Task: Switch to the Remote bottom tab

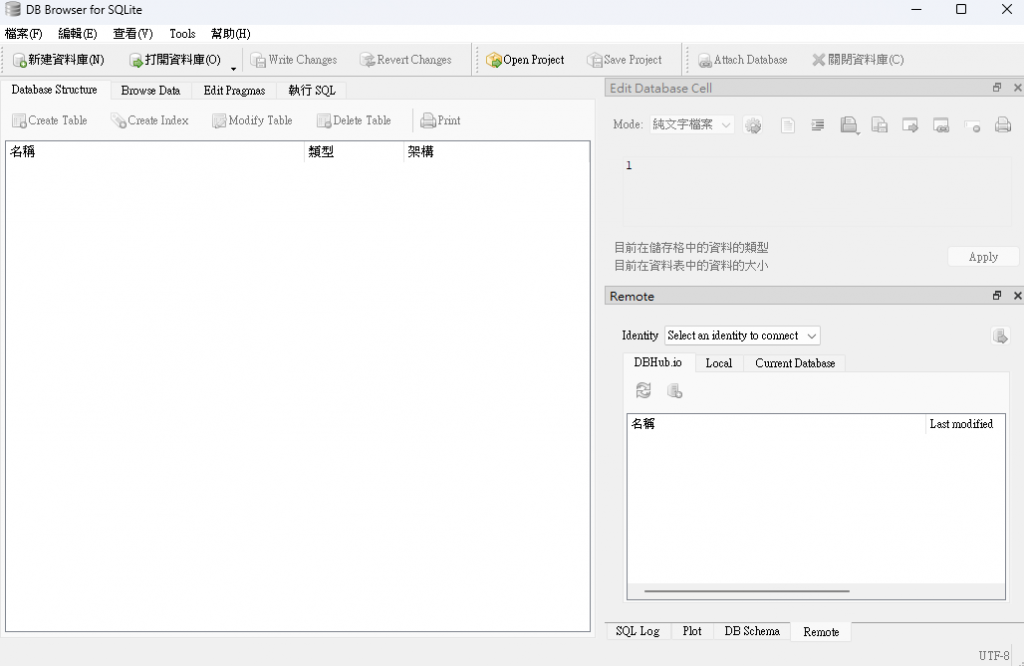Action: click(x=821, y=632)
